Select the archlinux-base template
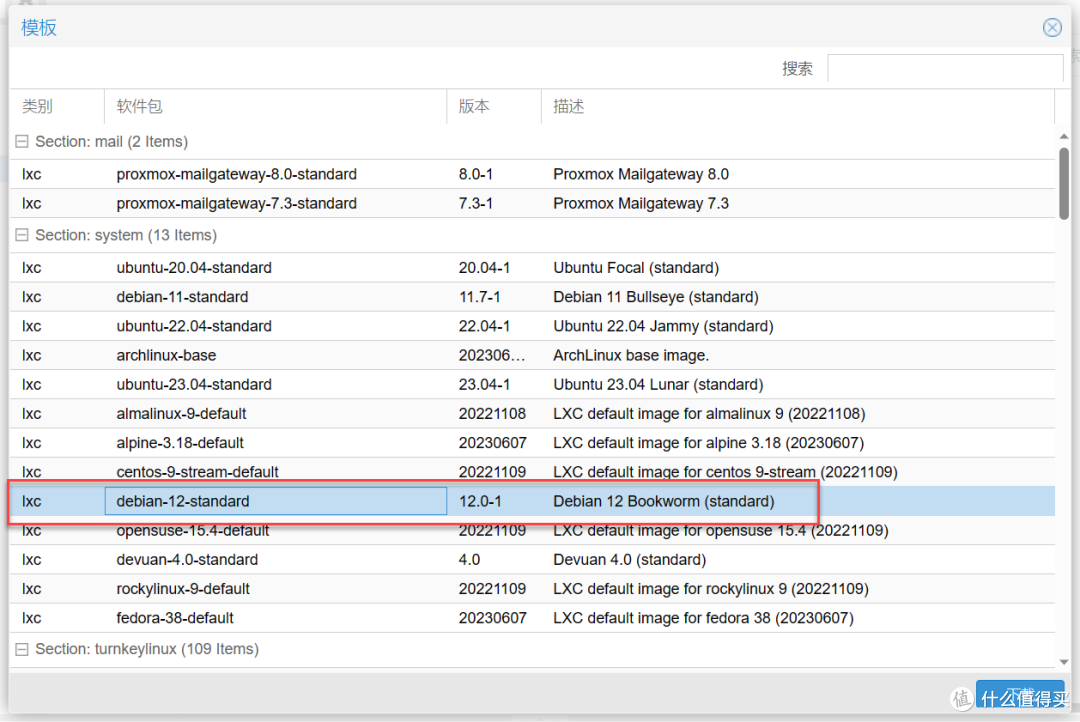Screen dimensions: 1080x722 click(166, 355)
